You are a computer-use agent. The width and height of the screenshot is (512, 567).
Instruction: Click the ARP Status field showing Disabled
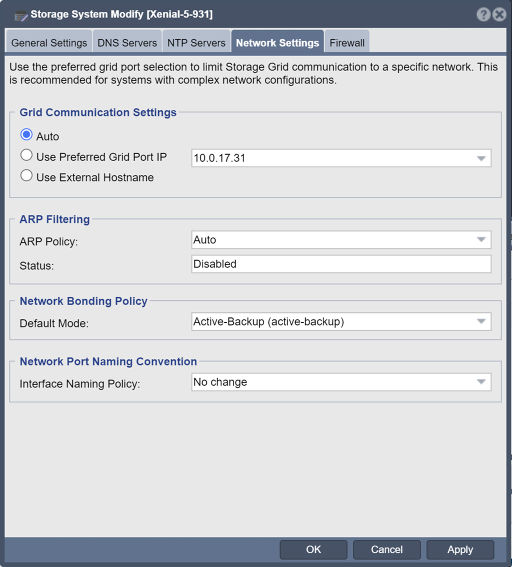[x=341, y=264]
